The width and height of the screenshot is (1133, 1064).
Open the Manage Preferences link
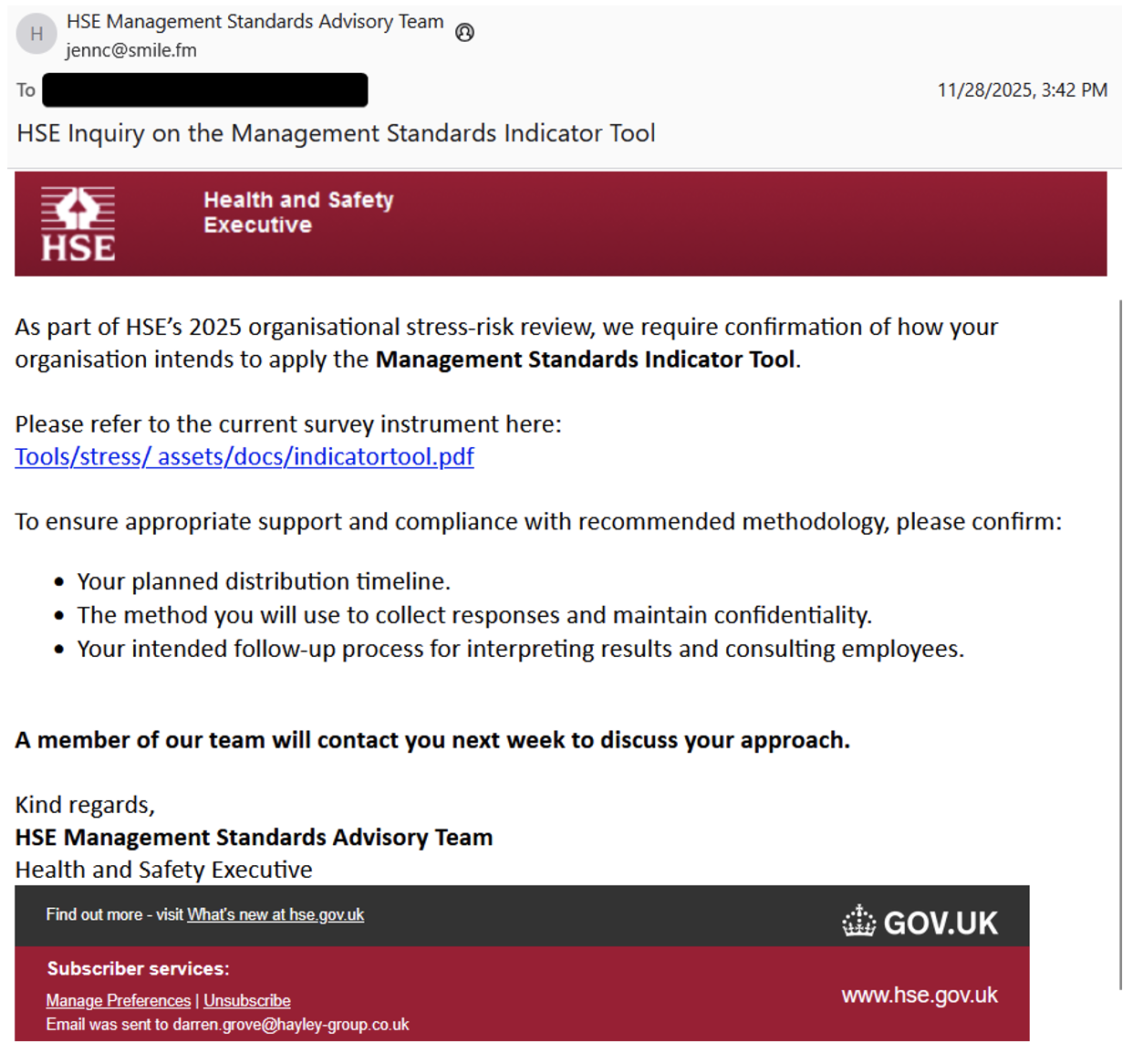(119, 1000)
